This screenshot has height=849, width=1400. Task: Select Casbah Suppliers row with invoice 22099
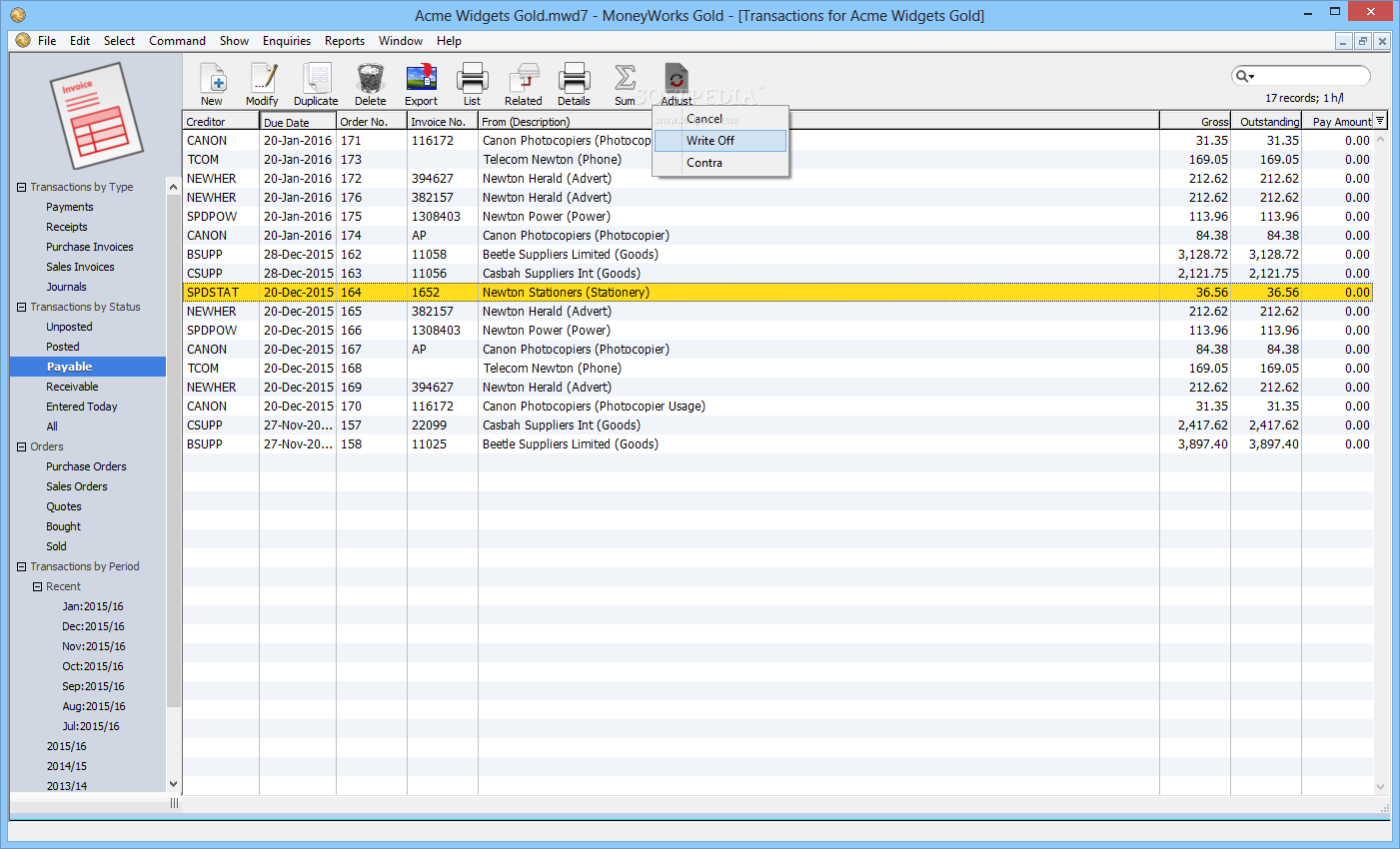(777, 425)
